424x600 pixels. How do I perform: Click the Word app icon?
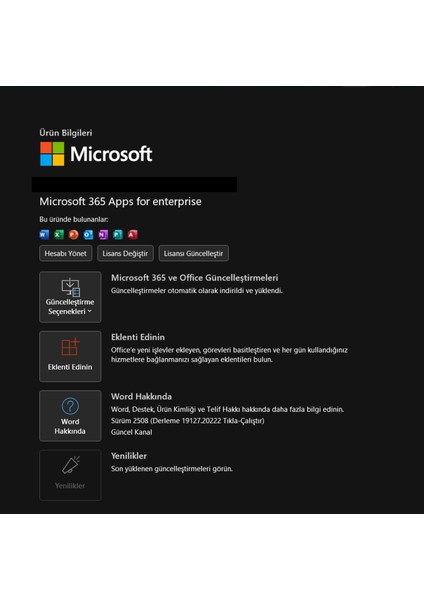(x=44, y=235)
